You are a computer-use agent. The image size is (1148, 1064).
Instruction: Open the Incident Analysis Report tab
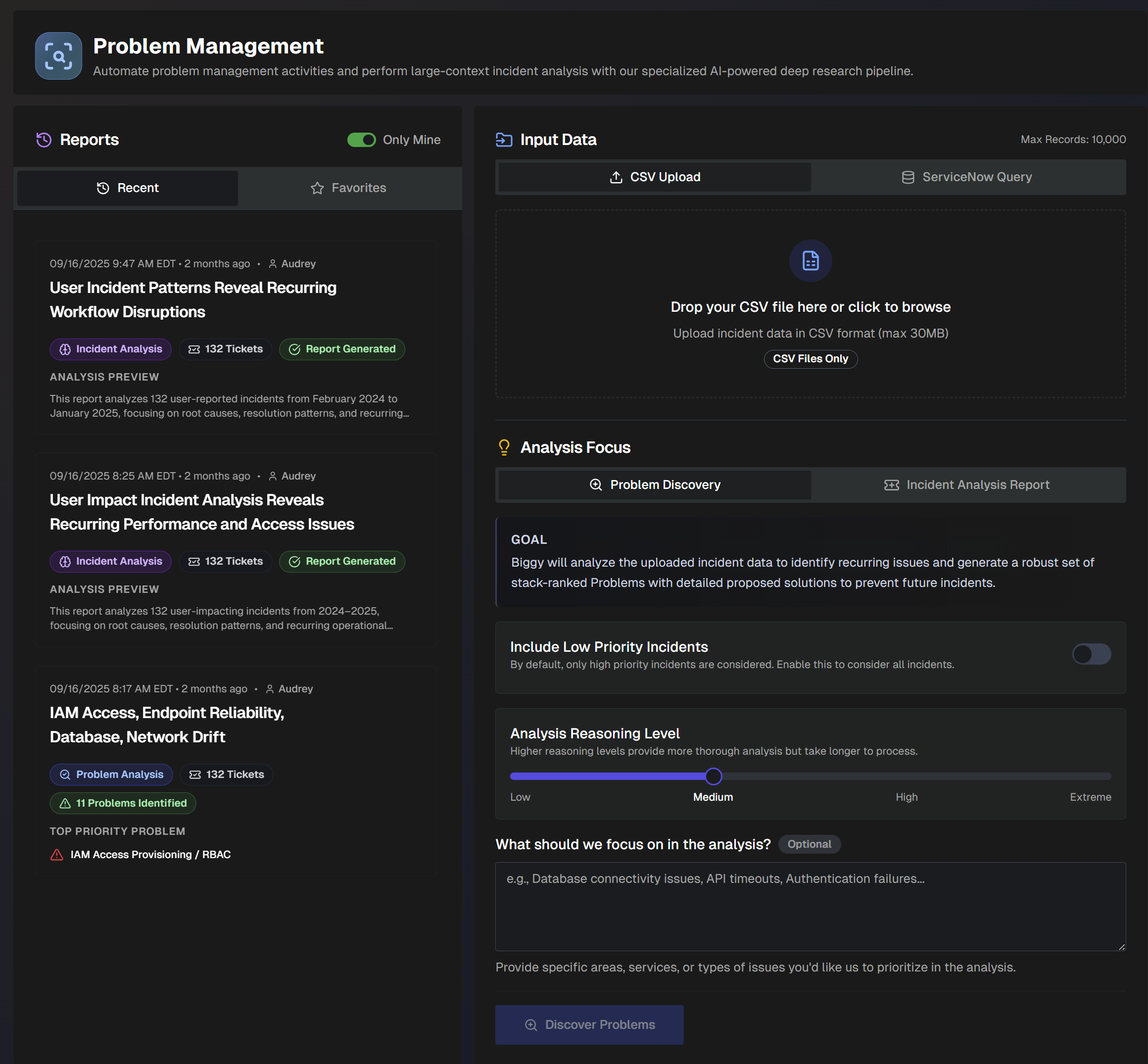click(967, 485)
